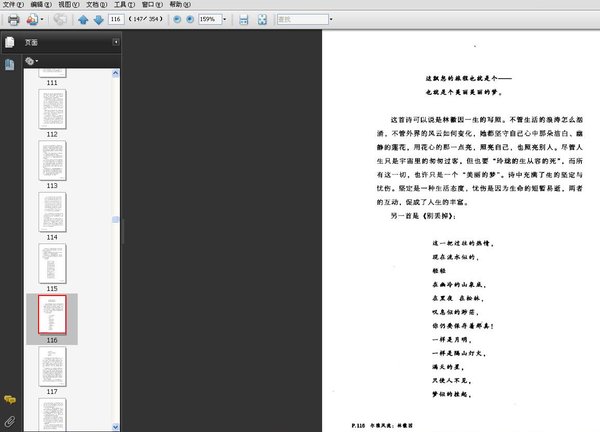Expand the arrow beside the create PDF icon

click(x=42, y=20)
